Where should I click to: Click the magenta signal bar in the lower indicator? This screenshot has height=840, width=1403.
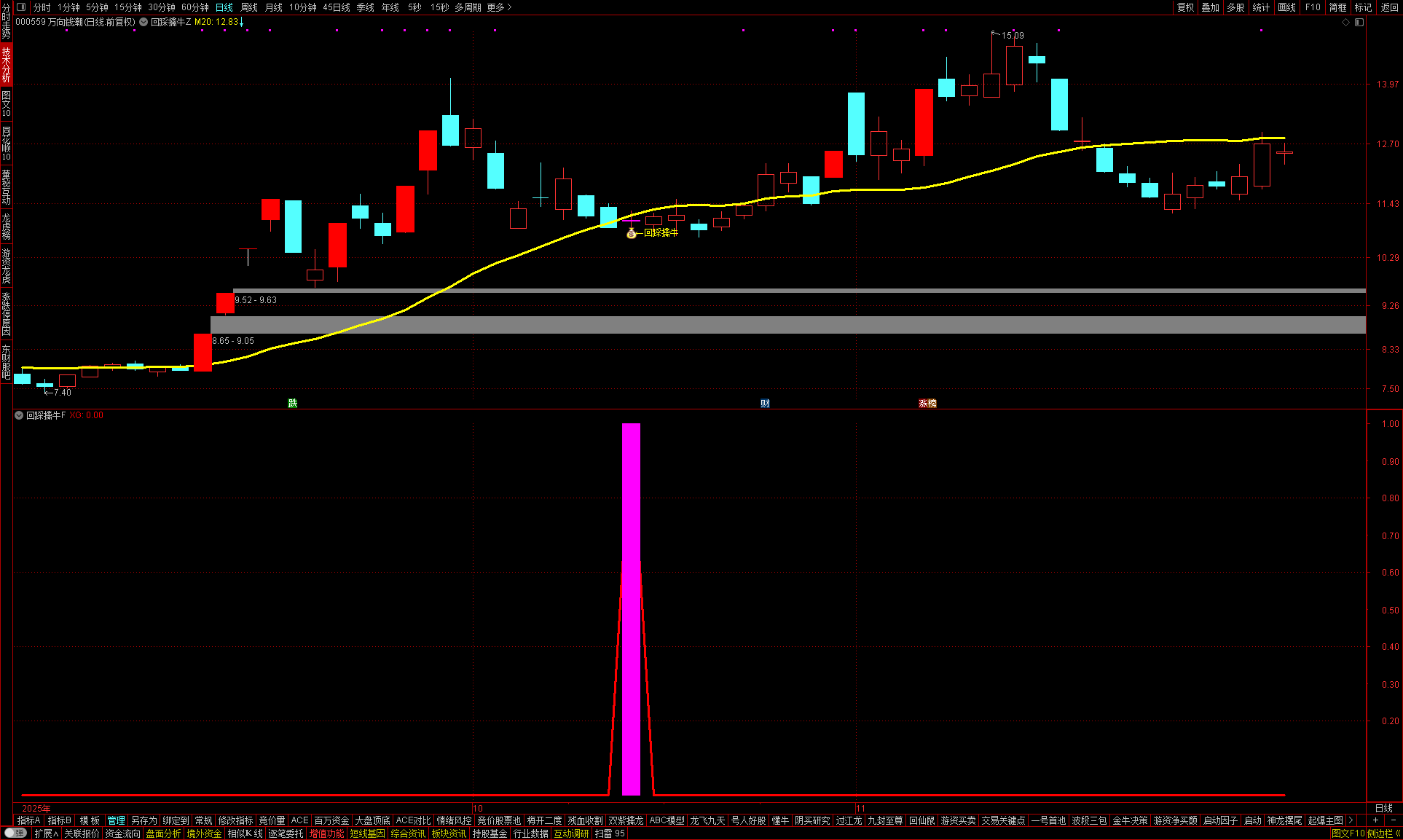631,608
